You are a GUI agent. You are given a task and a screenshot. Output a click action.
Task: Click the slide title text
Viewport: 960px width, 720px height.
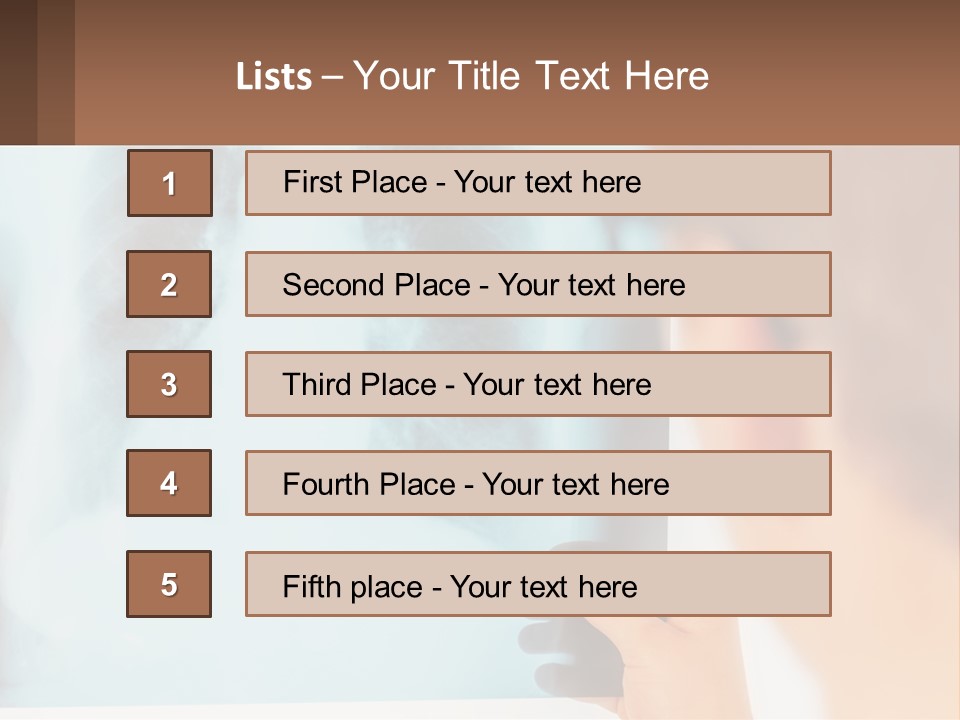pos(472,77)
